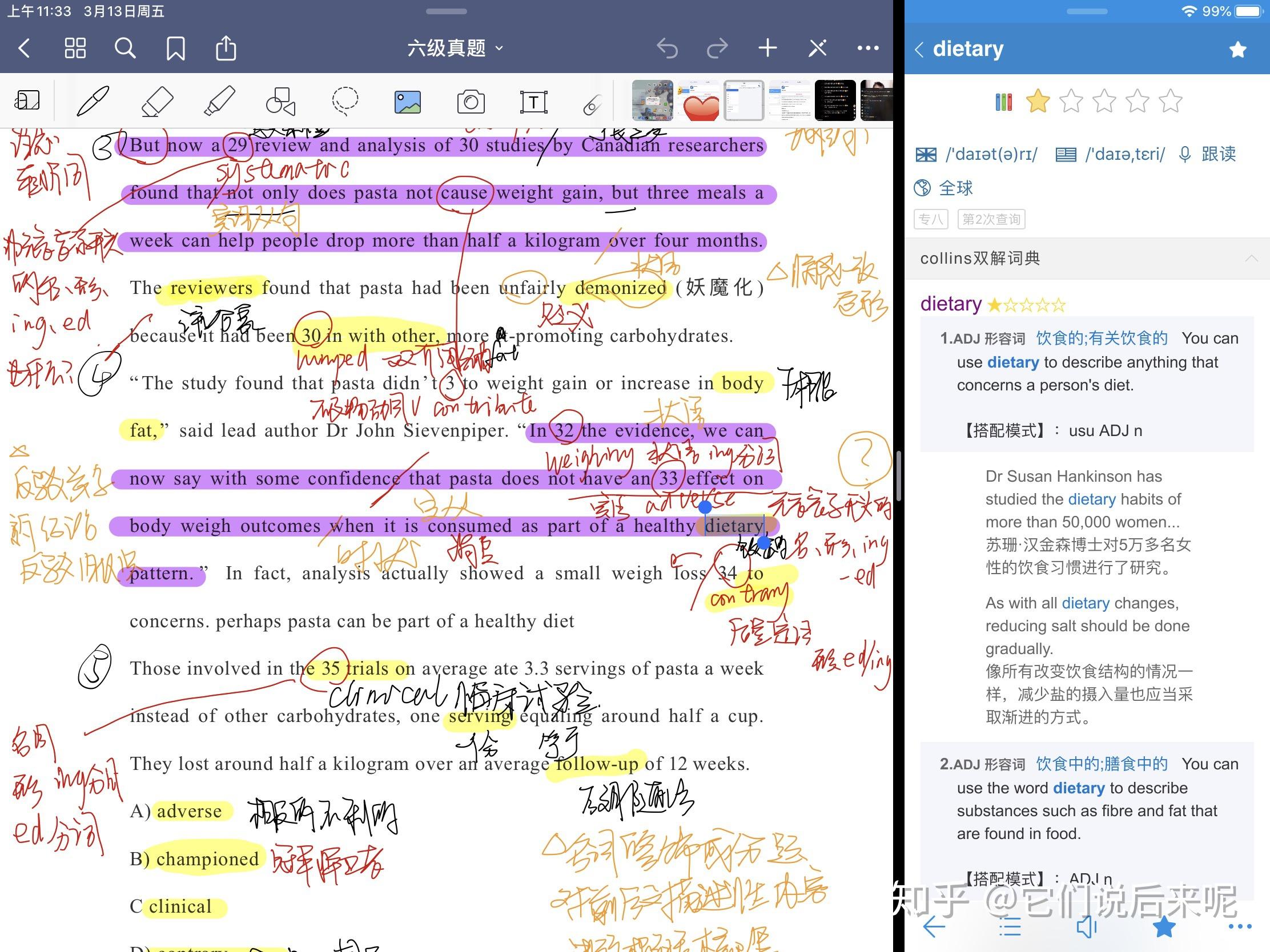Select the Text box tool
The width and height of the screenshot is (1270, 952).
(533, 102)
